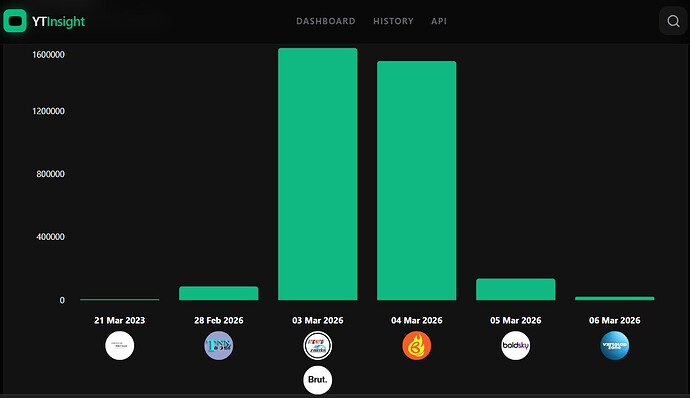Click the 03 Mar 2026 bar

(x=318, y=174)
